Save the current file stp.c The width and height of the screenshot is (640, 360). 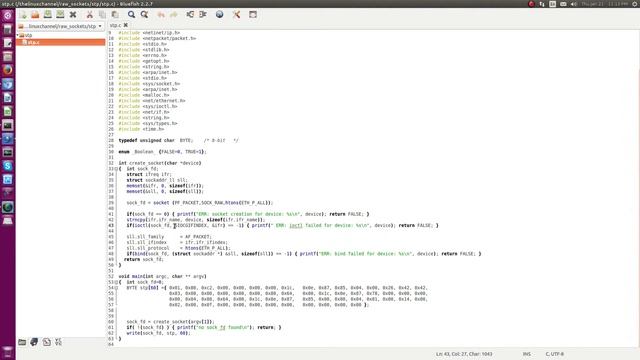tap(48, 15)
